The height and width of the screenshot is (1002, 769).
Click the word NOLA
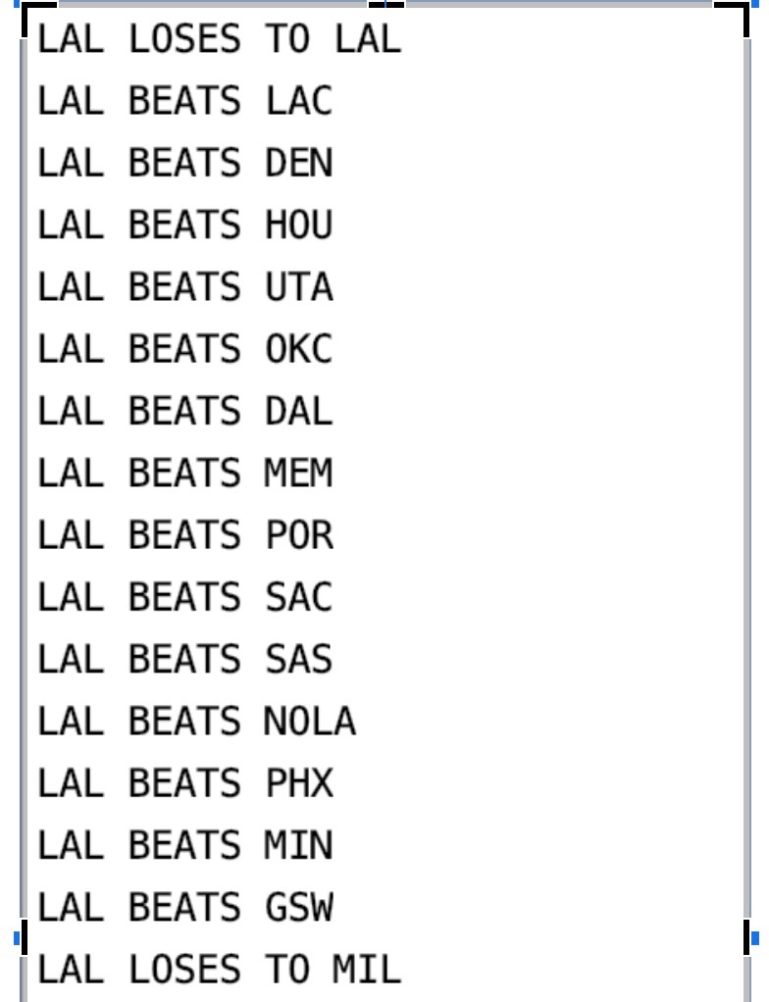tap(310, 721)
